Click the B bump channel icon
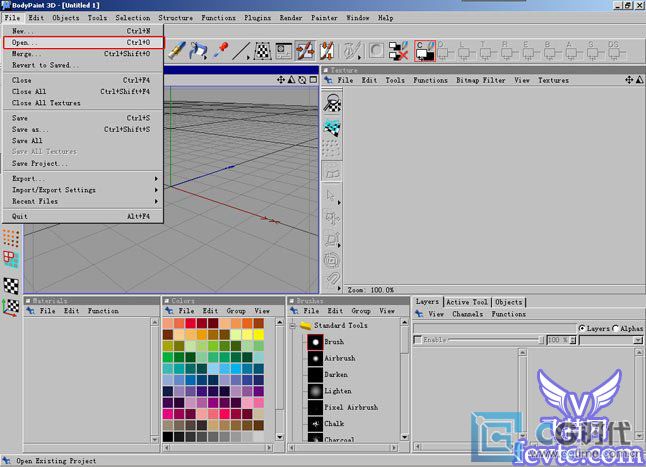This screenshot has width=646, height=467. [550, 51]
